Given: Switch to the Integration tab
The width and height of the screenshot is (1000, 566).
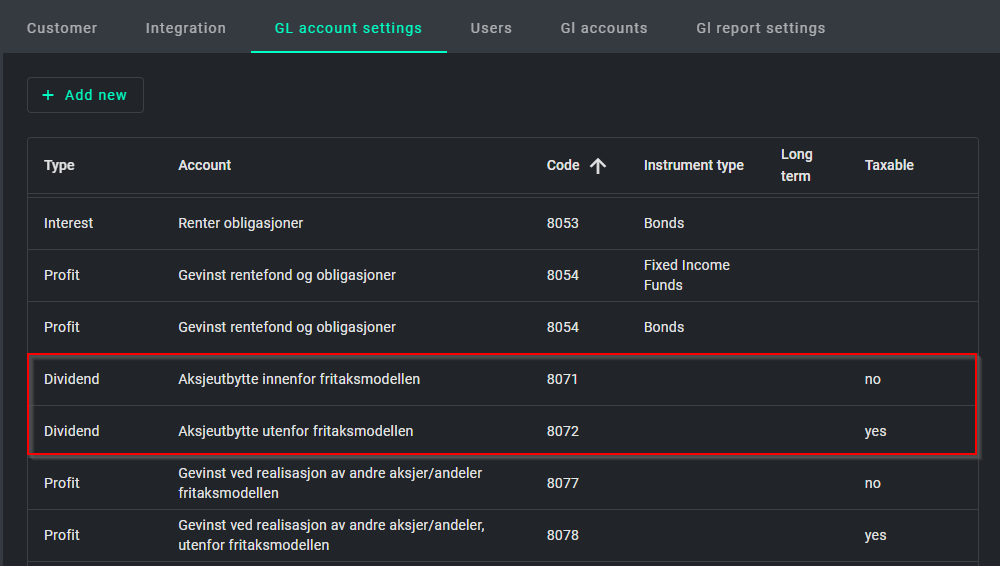Looking at the screenshot, I should click(186, 28).
